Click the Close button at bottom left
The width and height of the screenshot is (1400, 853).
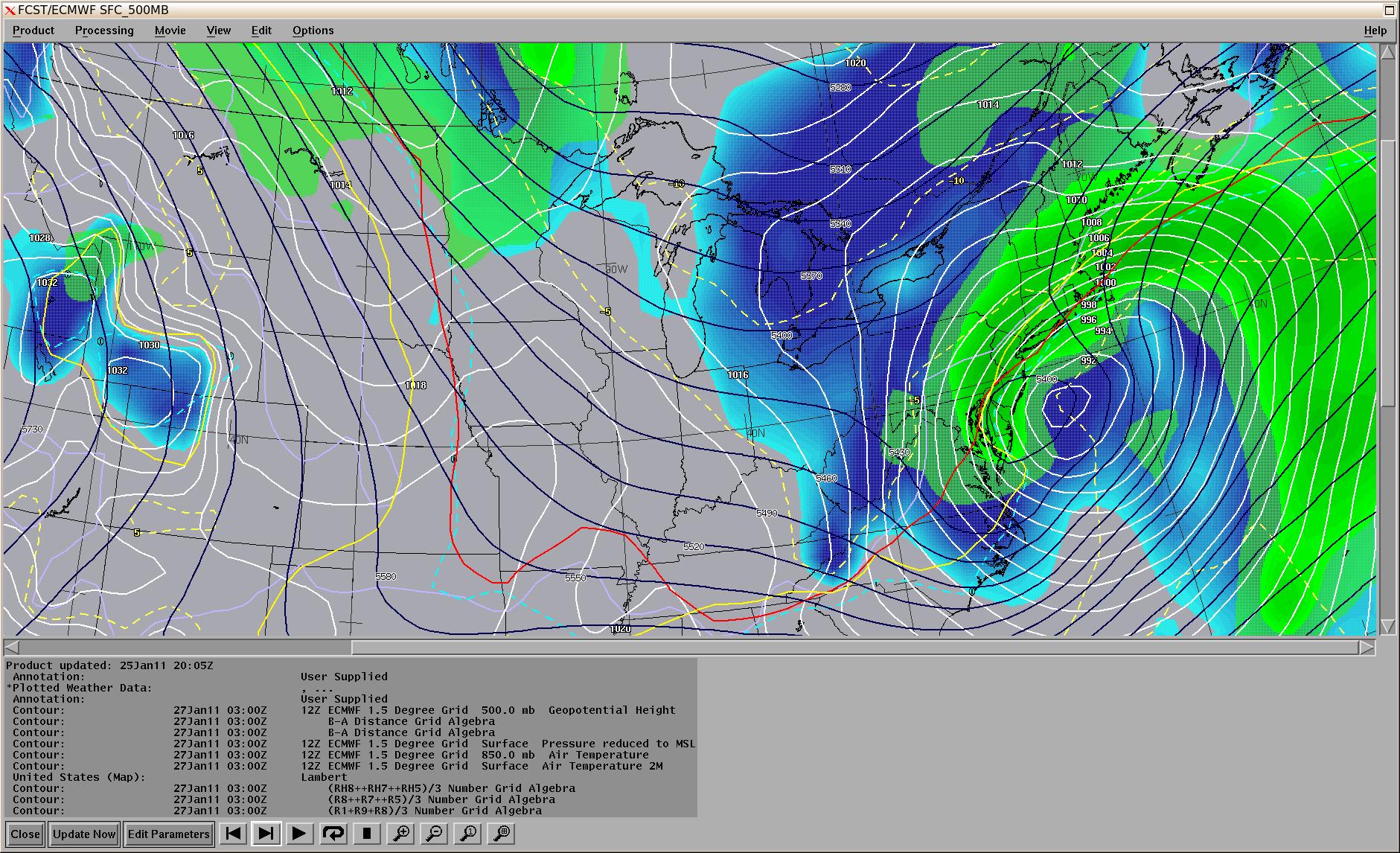[25, 834]
